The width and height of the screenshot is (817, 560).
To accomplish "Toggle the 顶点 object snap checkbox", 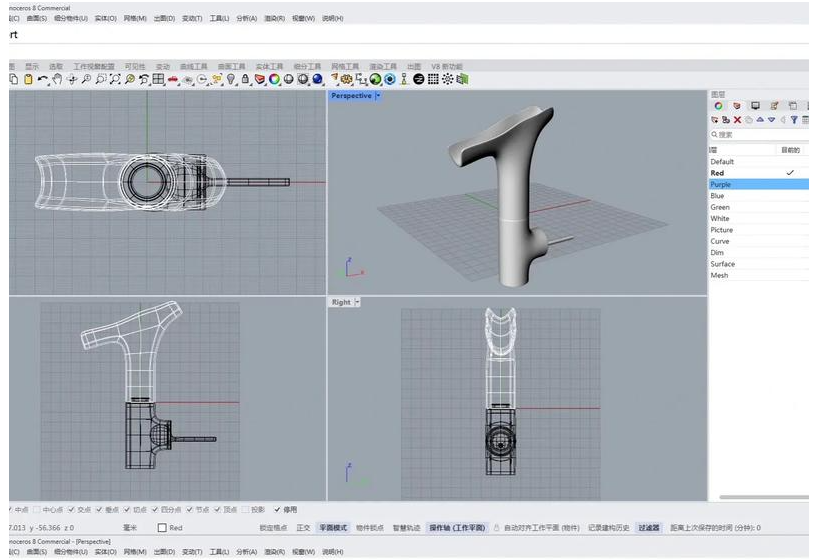I will (x=217, y=509).
